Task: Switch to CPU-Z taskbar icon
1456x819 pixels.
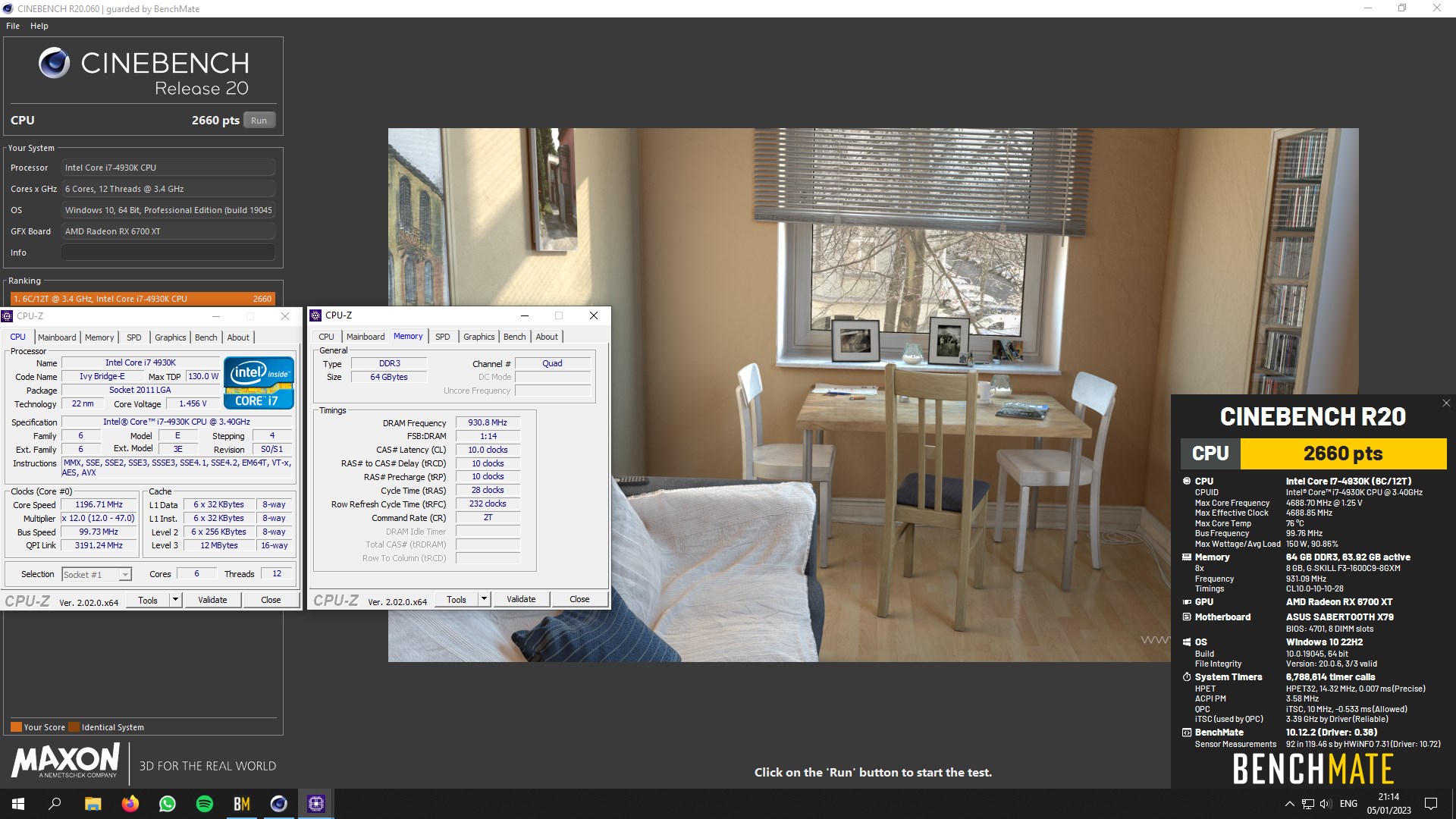Action: click(x=316, y=804)
